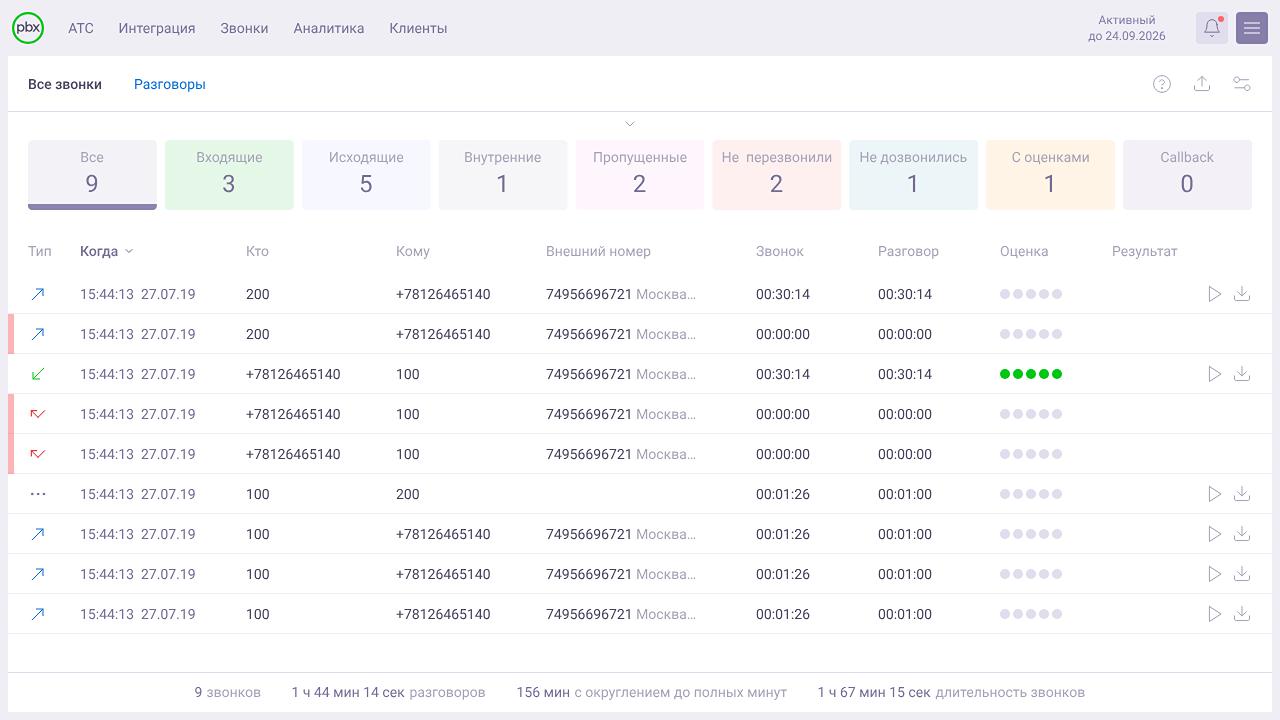The width and height of the screenshot is (1280, 720).
Task: Play the first call recording
Action: pyautogui.click(x=1215, y=294)
